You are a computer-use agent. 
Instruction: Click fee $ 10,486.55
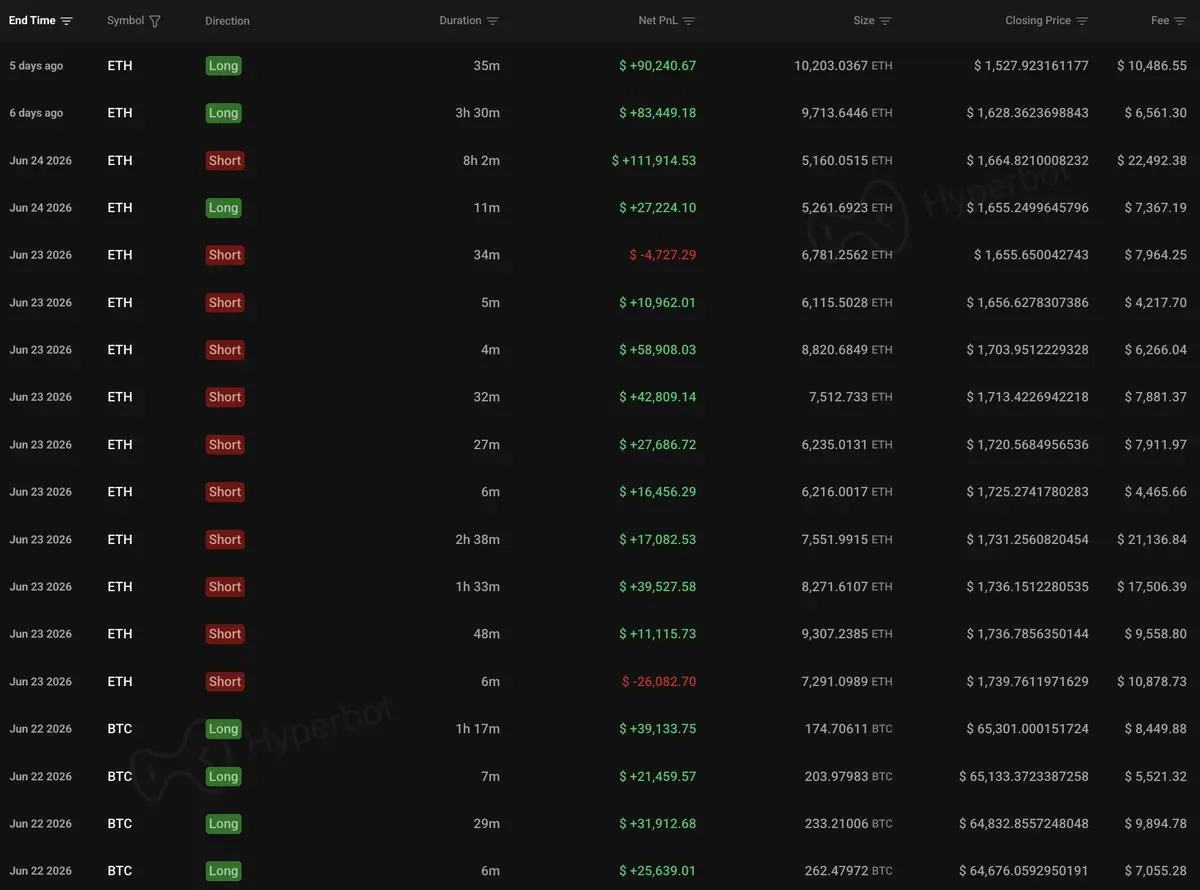click(x=1152, y=66)
